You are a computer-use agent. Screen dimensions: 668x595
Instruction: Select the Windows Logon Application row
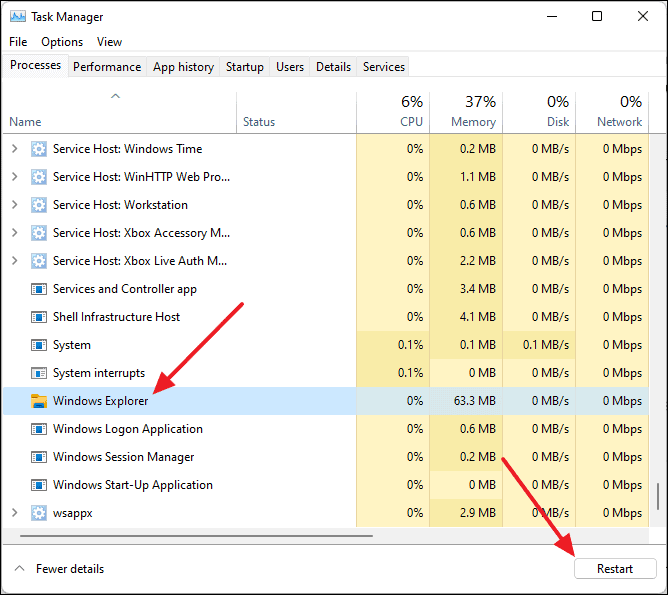coord(326,429)
